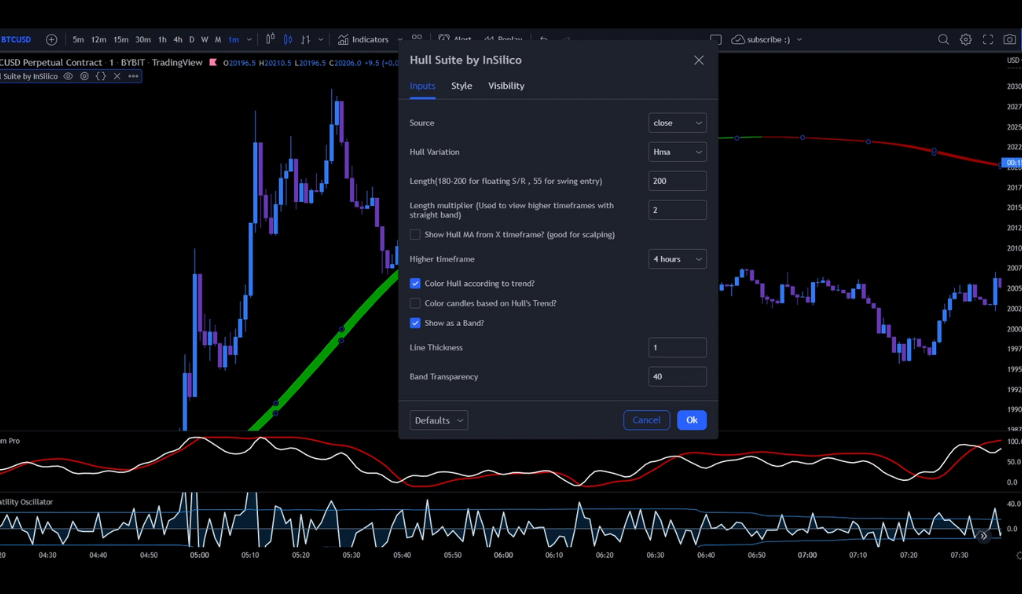The image size is (1022, 594).
Task: Expand the Indicators favorites dropdown arrow
Action: [400, 40]
